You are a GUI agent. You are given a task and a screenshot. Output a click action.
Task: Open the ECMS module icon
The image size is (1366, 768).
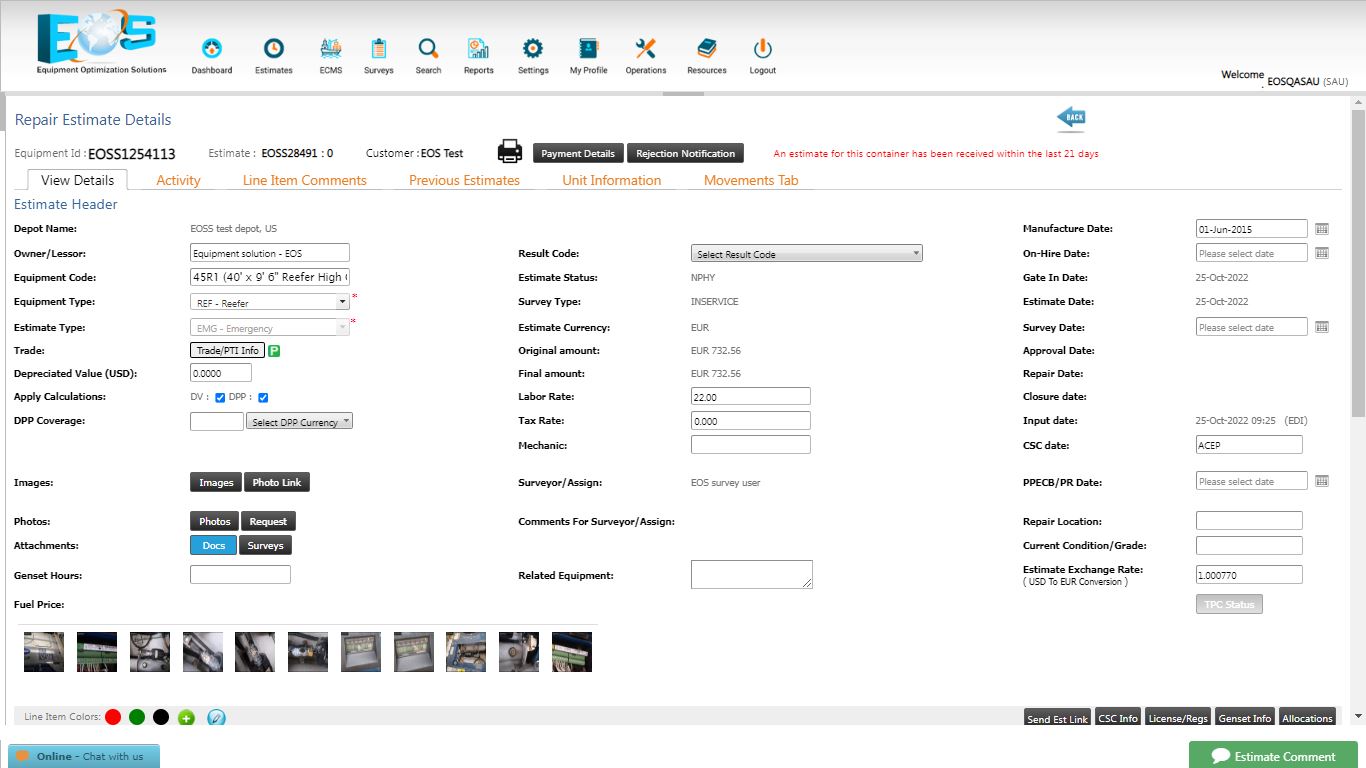click(330, 47)
